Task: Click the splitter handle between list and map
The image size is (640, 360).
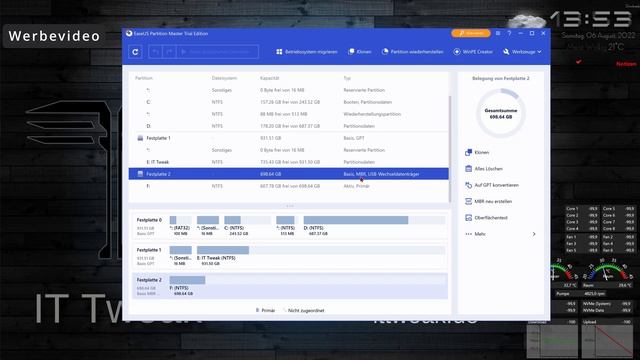Action: (x=290, y=206)
